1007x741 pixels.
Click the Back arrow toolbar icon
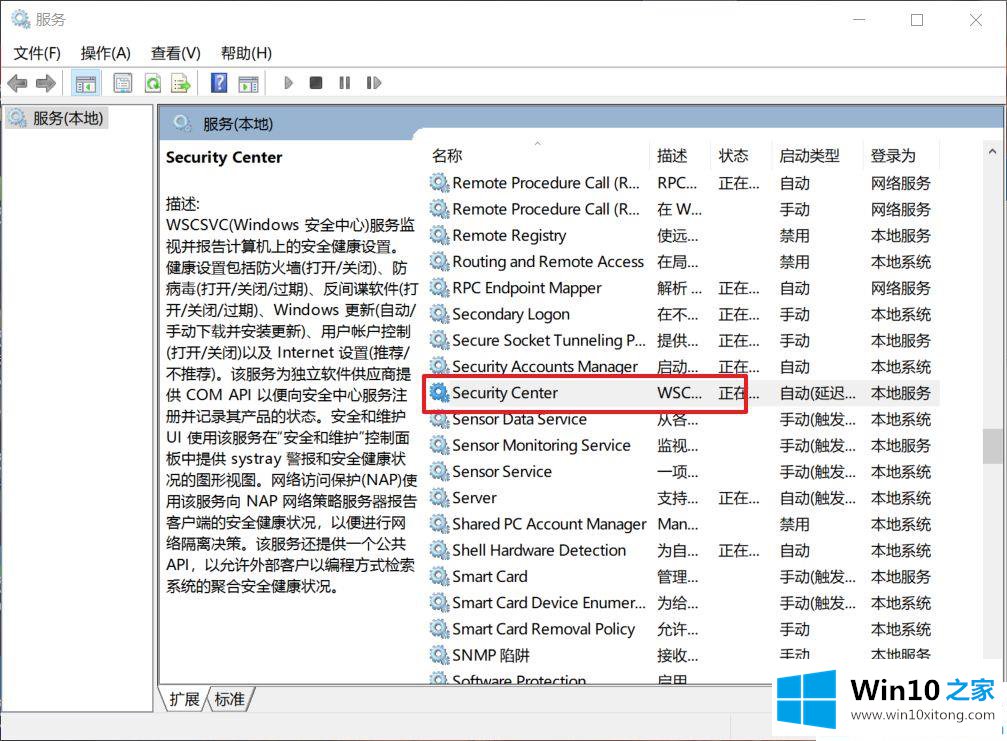17,83
